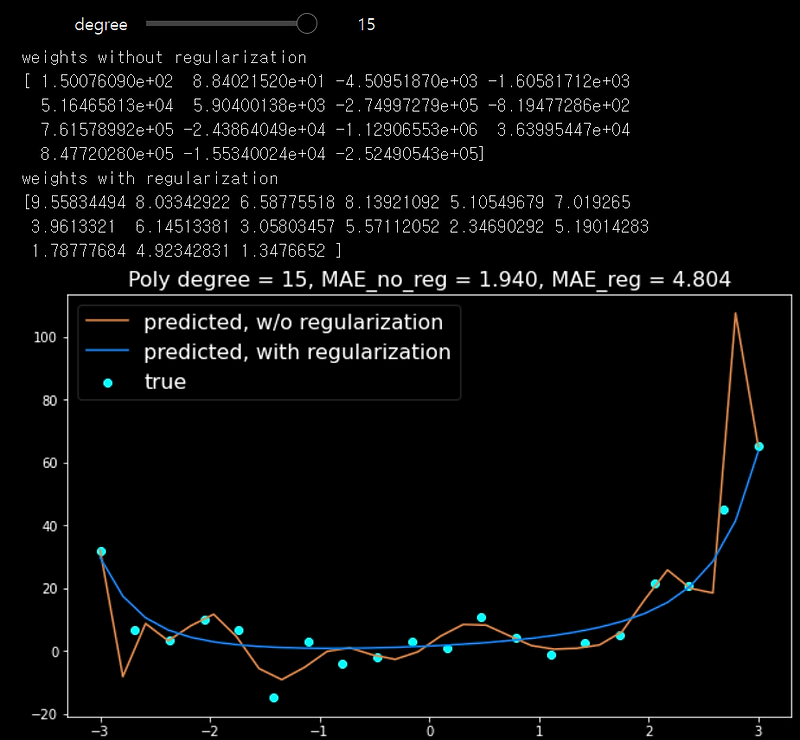
Task: Click the slider track left of the handle
Action: pyautogui.click(x=220, y=23)
